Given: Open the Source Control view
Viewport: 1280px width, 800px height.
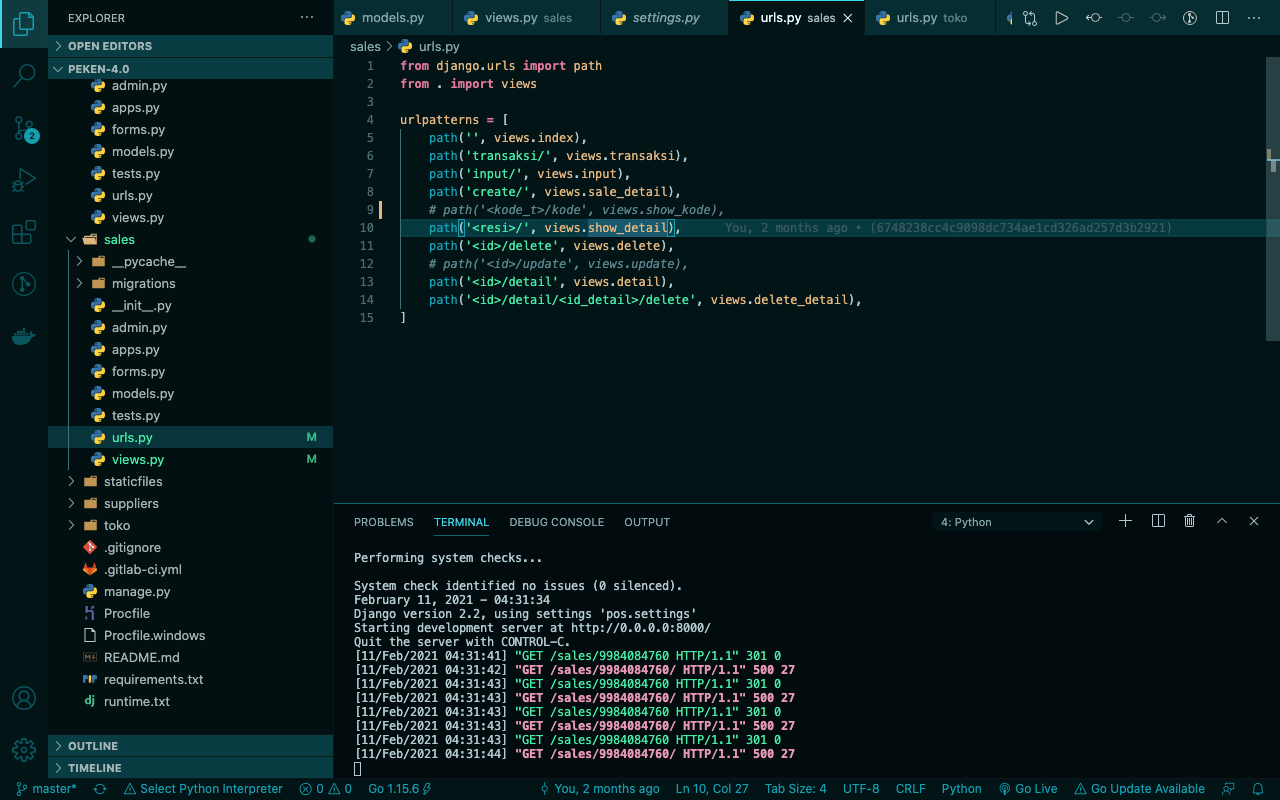Looking at the screenshot, I should click(x=24, y=128).
